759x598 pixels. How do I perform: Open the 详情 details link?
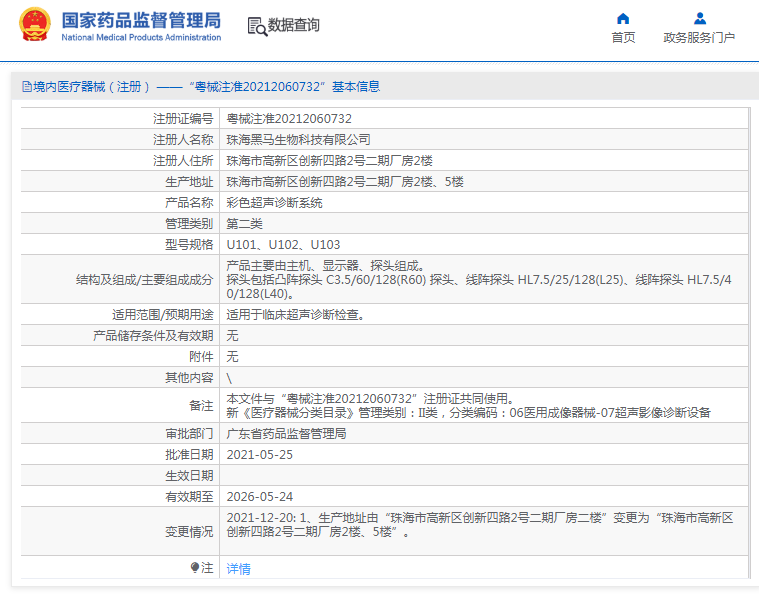point(238,568)
